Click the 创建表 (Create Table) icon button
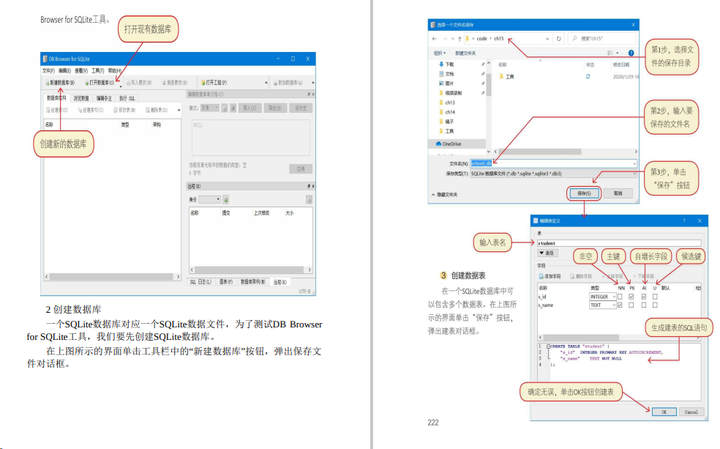Screen dimensions: 720x449 click(57, 110)
